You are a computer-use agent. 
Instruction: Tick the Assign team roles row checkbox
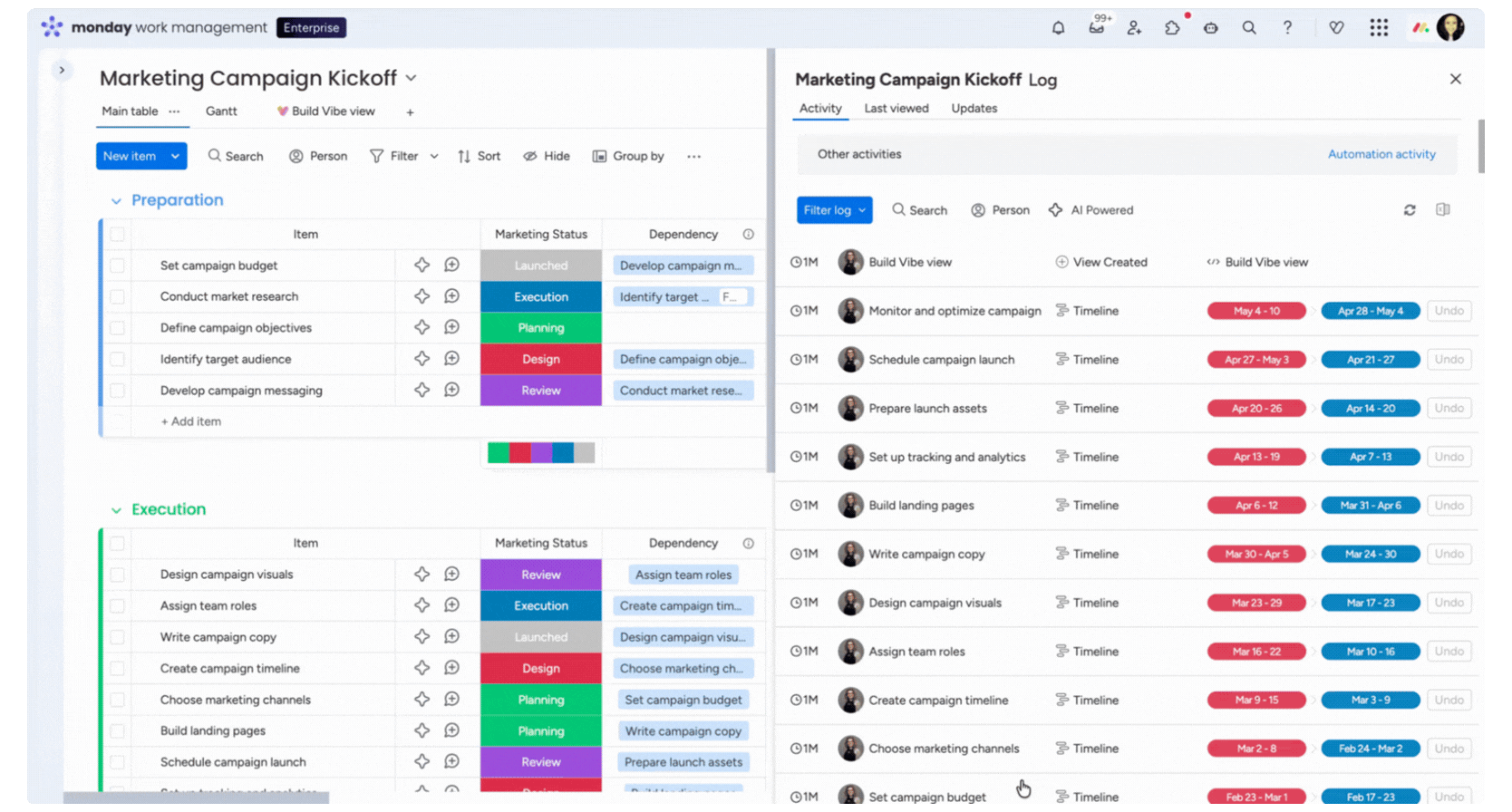coord(118,605)
